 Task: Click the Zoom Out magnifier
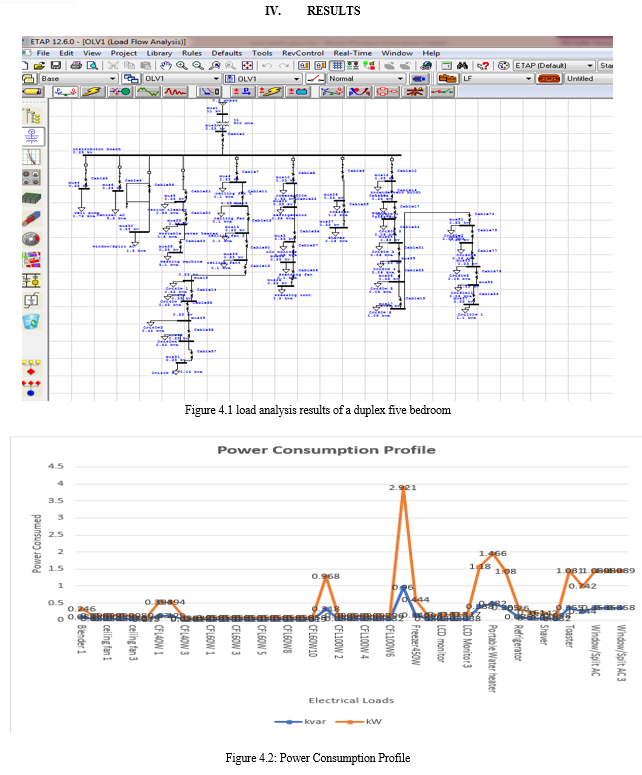(x=198, y=65)
